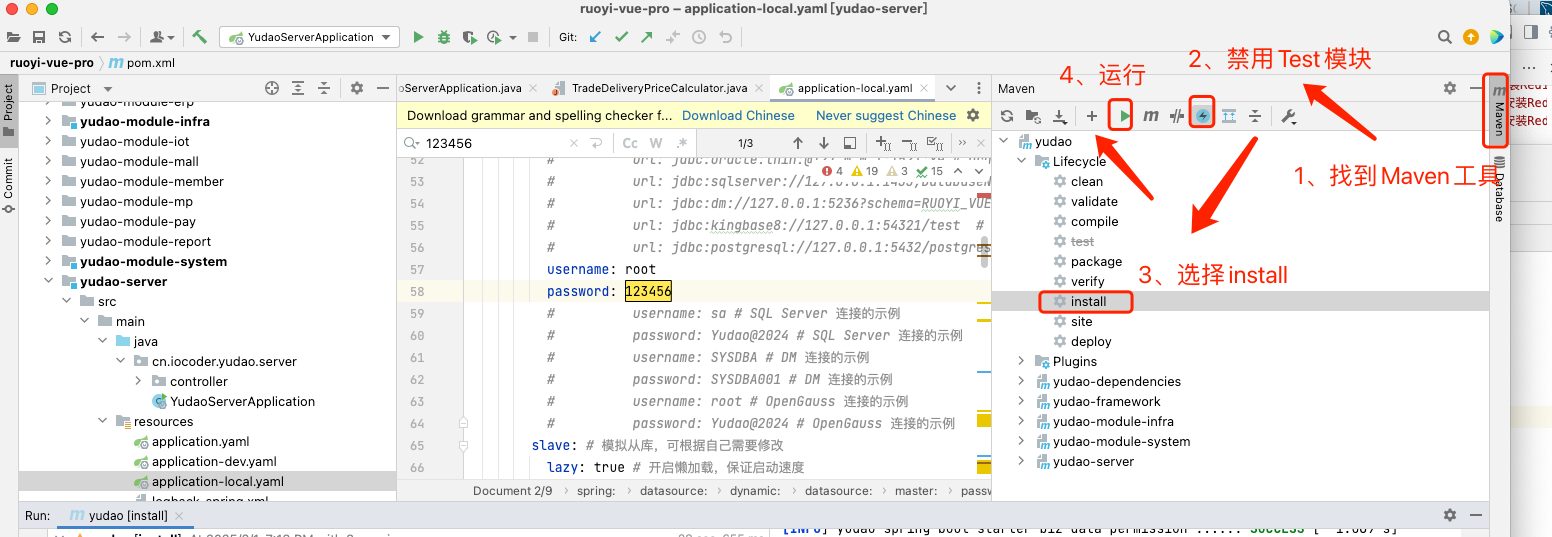
Task: Click Maven download sources icon
Action: tap(1058, 116)
